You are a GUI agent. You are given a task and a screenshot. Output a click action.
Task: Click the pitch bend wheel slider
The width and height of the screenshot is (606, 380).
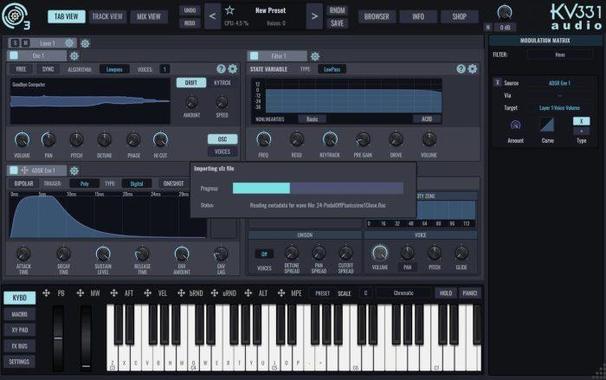click(x=58, y=338)
